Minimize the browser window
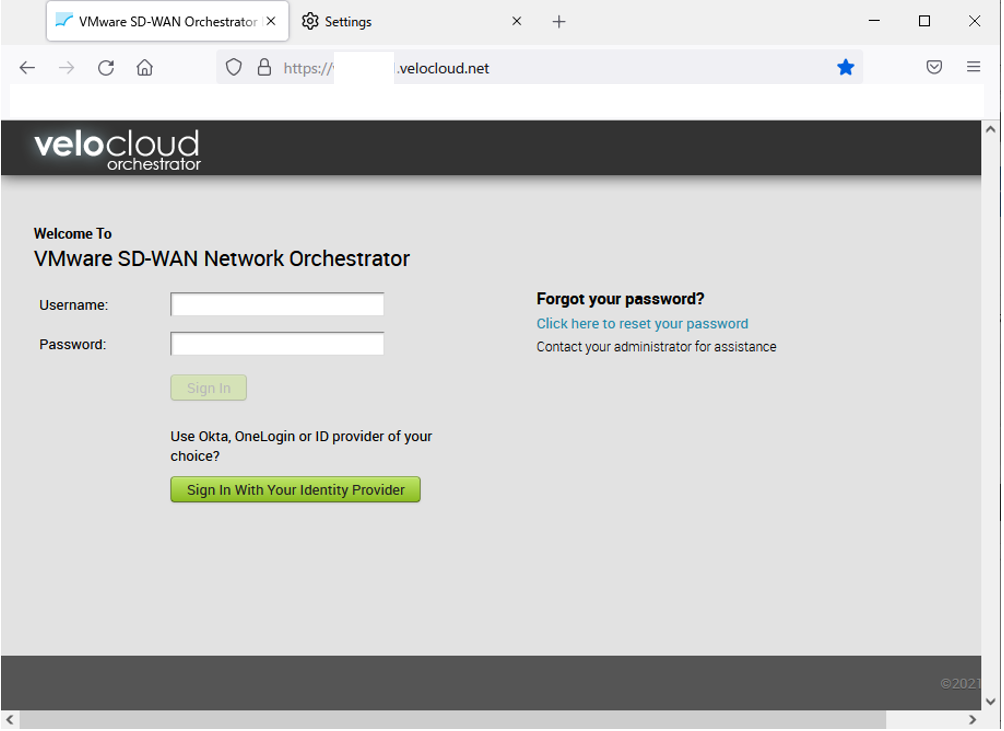1004x731 pixels. [x=874, y=21]
